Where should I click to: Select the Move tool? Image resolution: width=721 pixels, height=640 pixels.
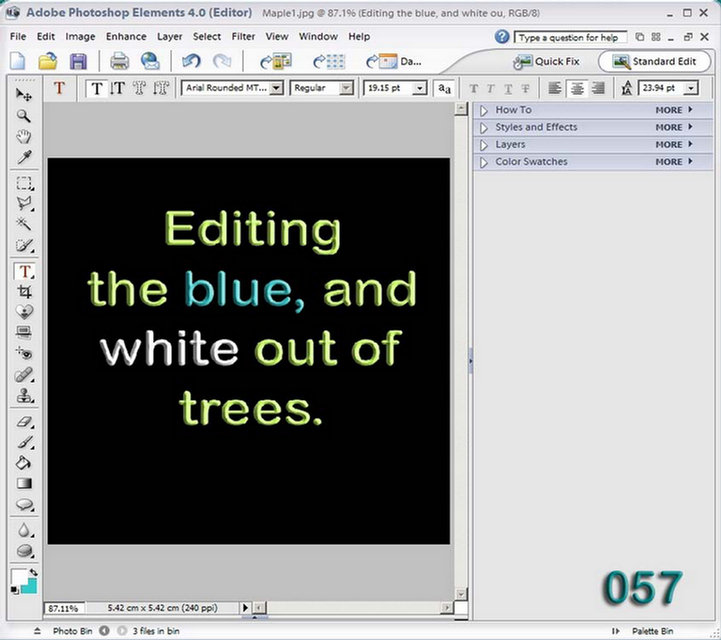click(24, 95)
